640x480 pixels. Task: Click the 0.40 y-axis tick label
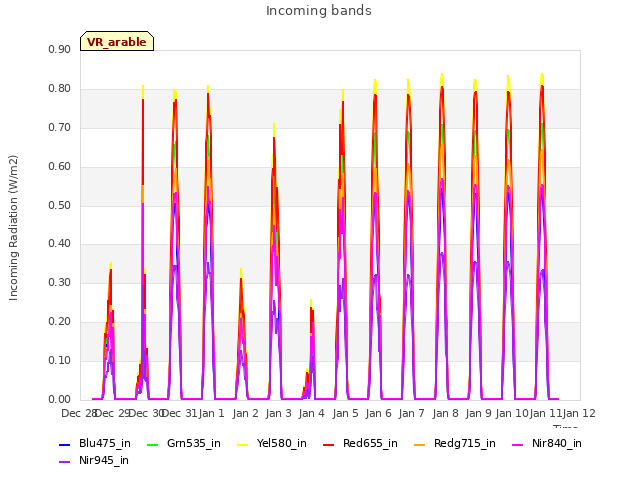coord(60,244)
